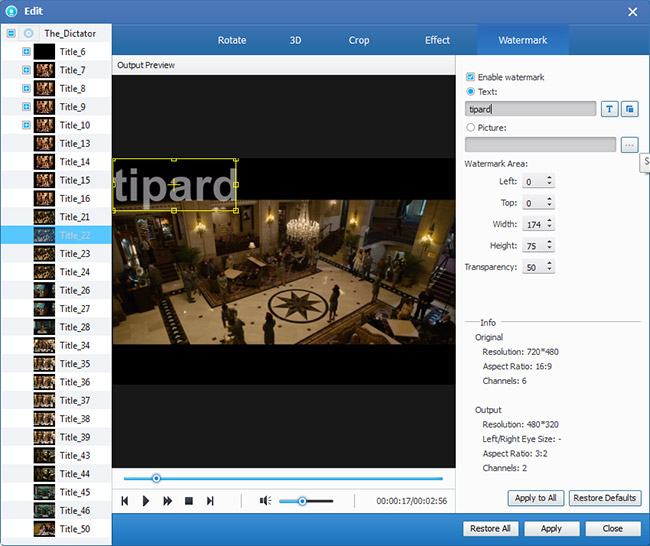The height and width of the screenshot is (546, 650).
Task: Click the Title_24 thumbnail
Action: click(x=44, y=272)
